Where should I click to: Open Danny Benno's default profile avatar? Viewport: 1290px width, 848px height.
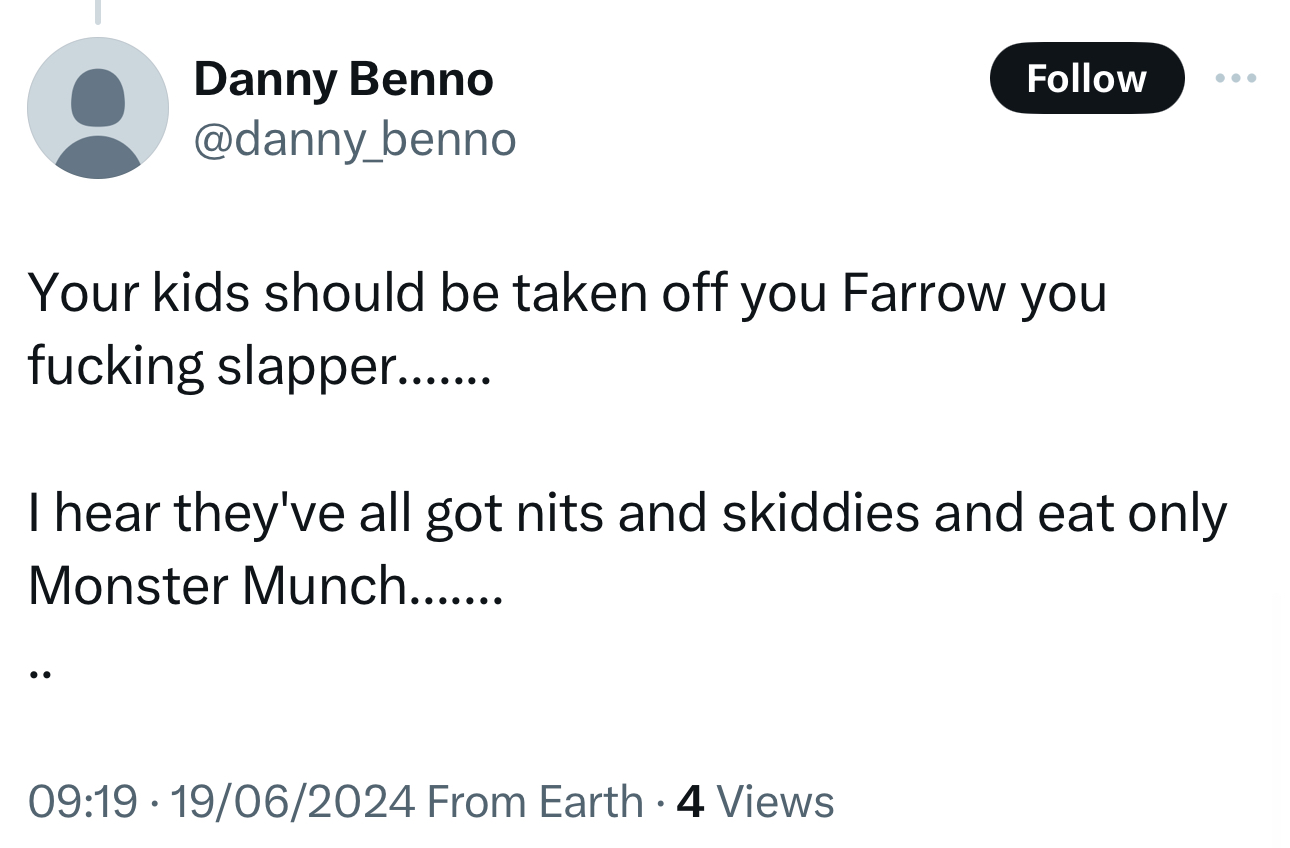(98, 108)
